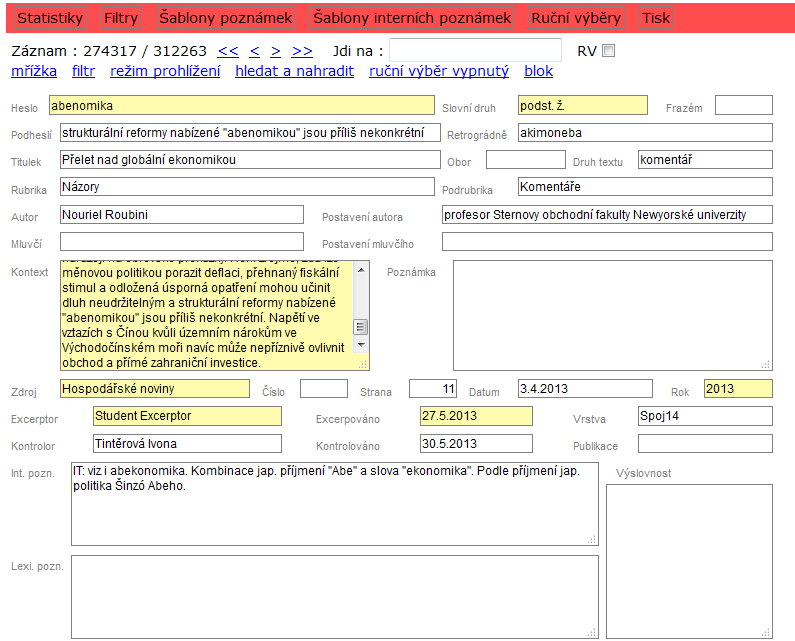
Task: Click the Kontext scrollbar up arrow
Action: coord(361,270)
